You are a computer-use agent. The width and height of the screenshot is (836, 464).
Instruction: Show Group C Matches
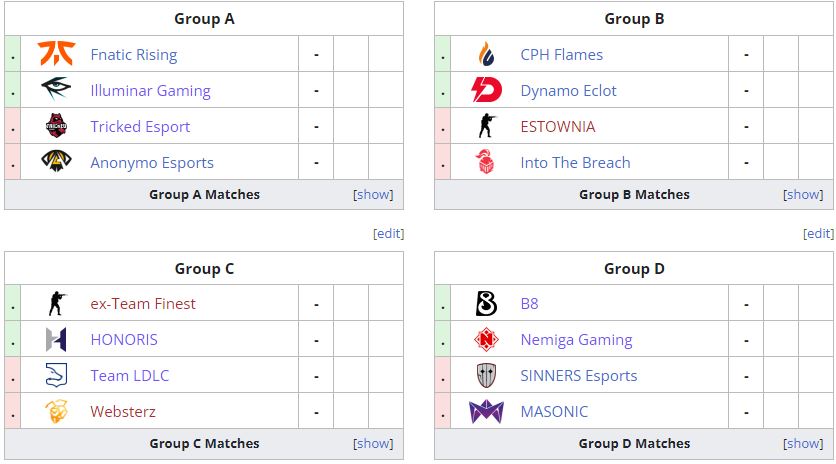click(373, 444)
